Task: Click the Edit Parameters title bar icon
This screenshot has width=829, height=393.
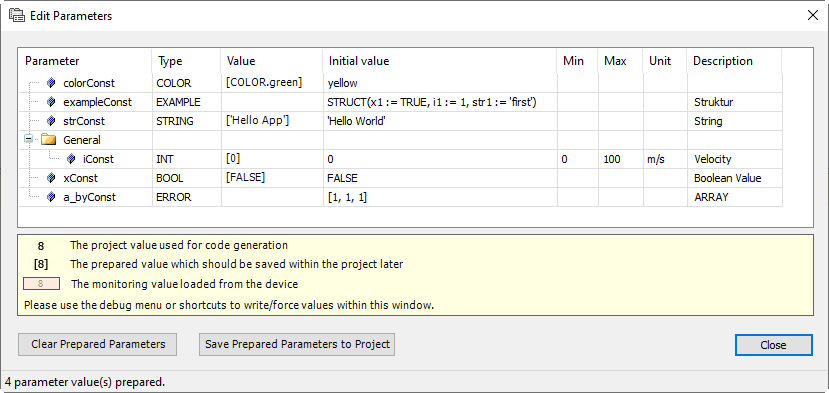Action: 17,16
